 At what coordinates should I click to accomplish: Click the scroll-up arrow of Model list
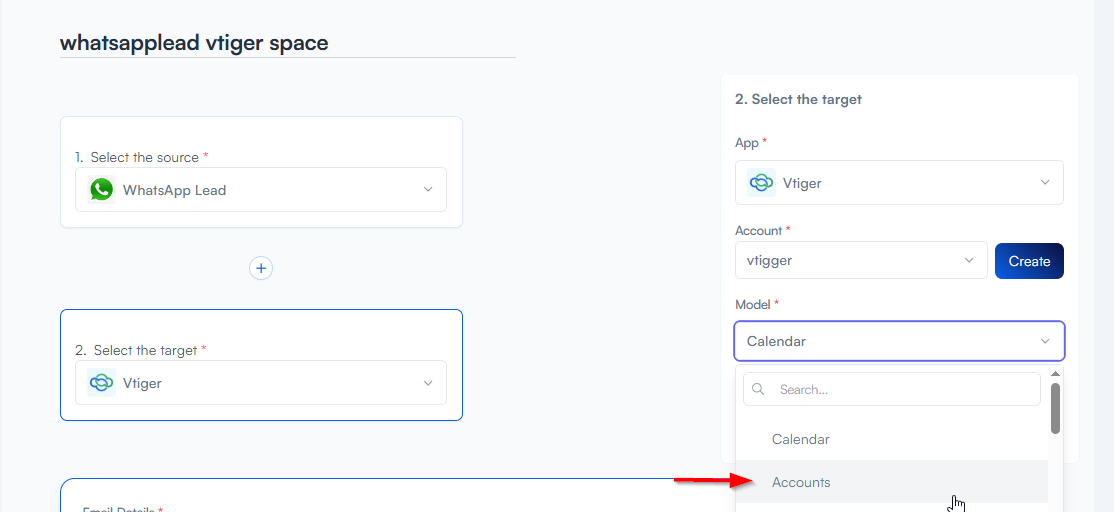pyautogui.click(x=1055, y=374)
